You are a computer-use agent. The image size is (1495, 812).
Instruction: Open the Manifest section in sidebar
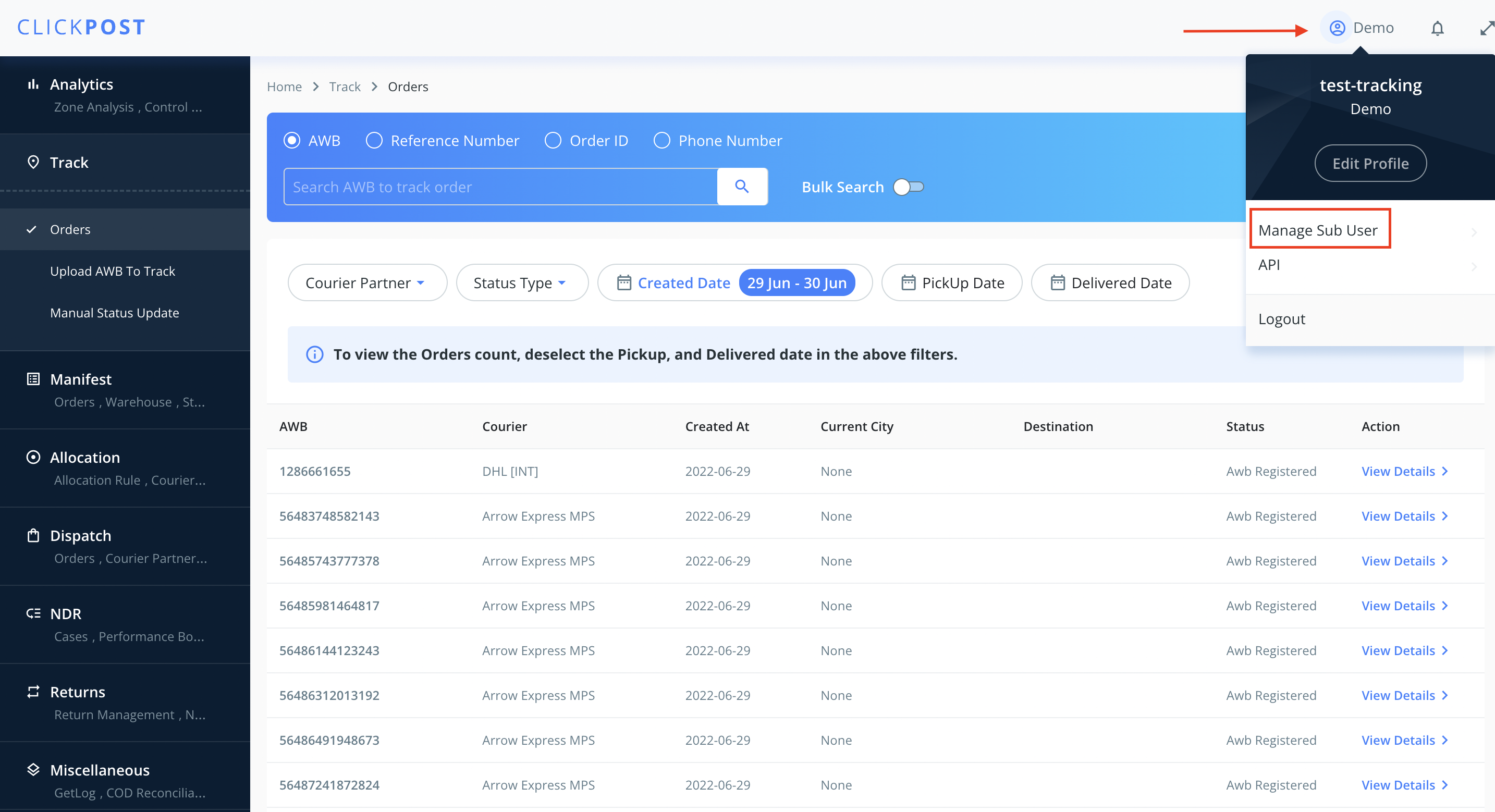(81, 379)
